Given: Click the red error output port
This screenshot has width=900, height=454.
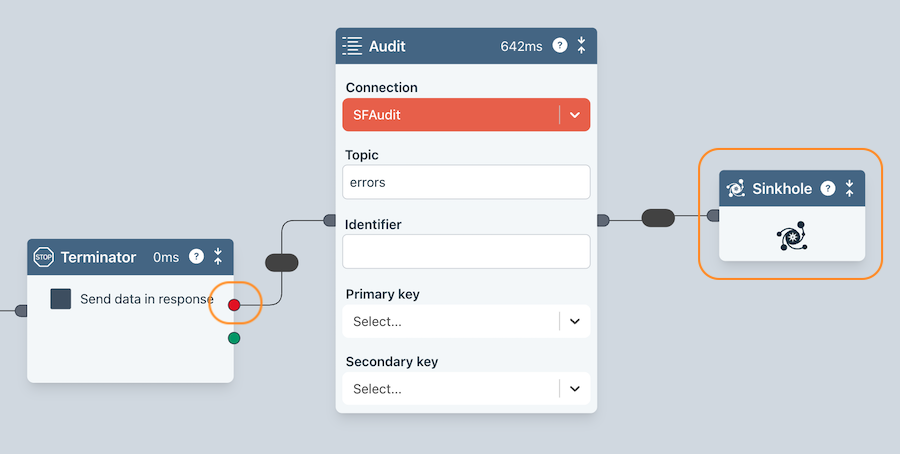Looking at the screenshot, I should (234, 305).
